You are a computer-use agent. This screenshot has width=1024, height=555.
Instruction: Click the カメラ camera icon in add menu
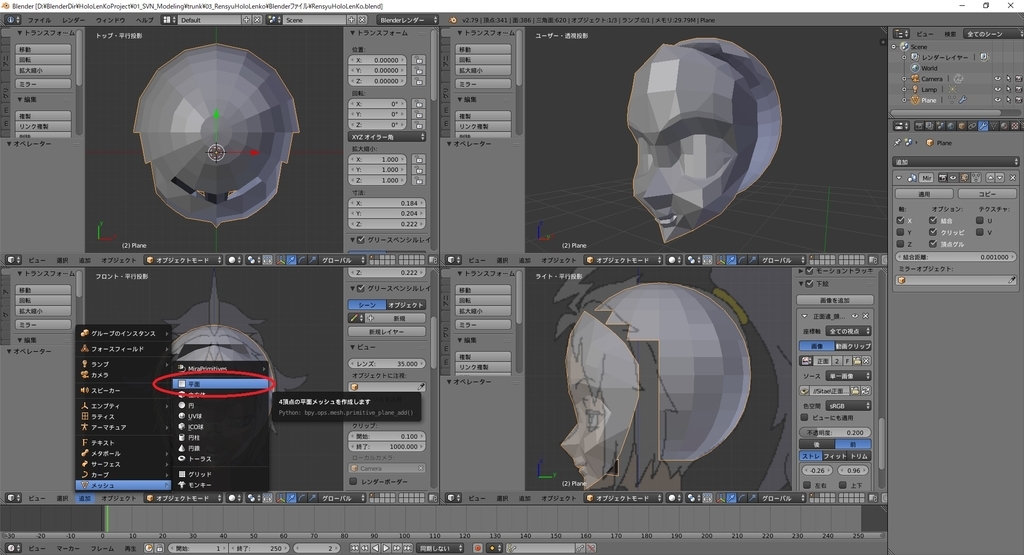pyautogui.click(x=85, y=375)
